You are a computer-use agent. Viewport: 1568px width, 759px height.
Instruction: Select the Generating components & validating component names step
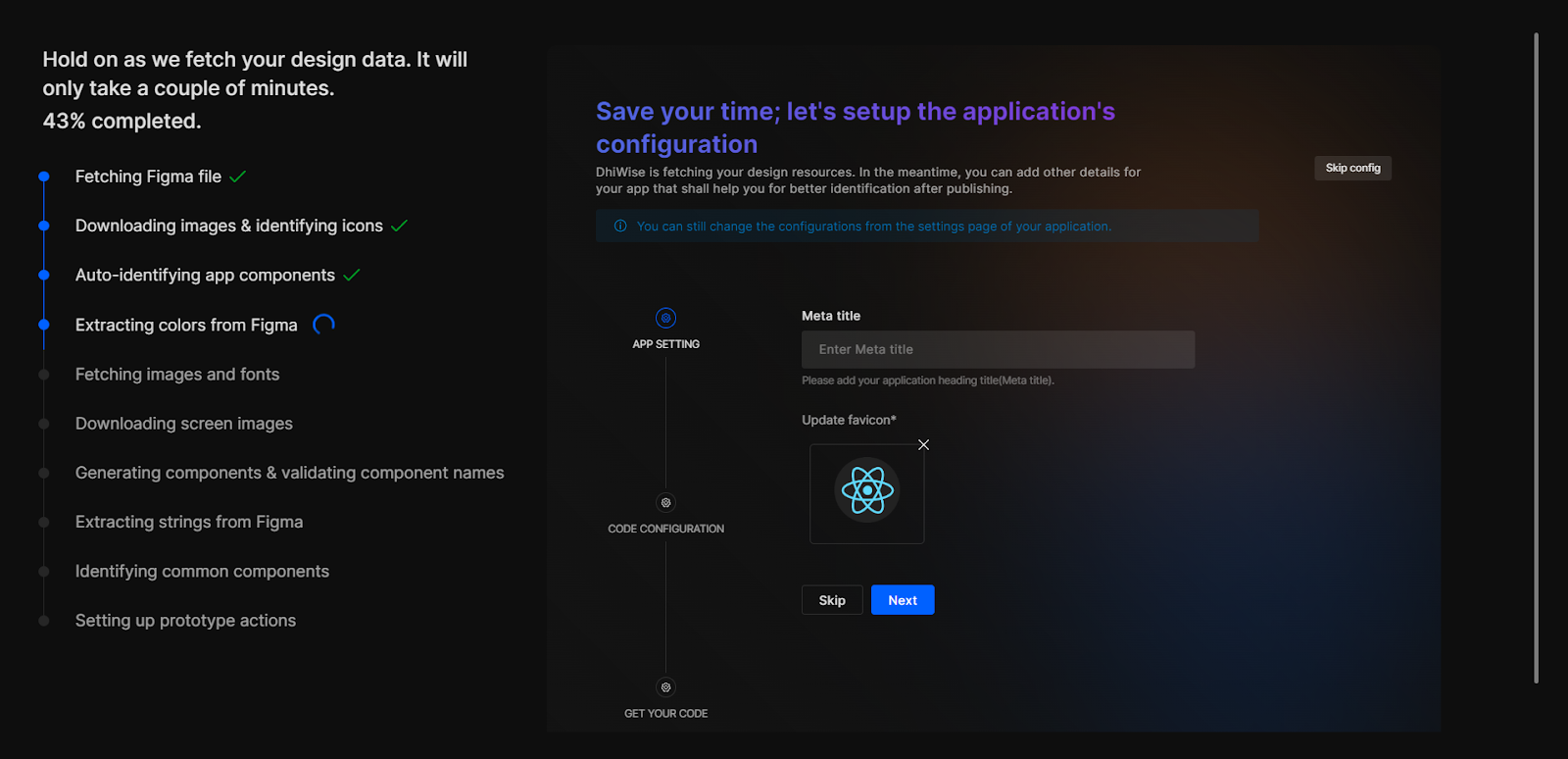click(x=289, y=473)
